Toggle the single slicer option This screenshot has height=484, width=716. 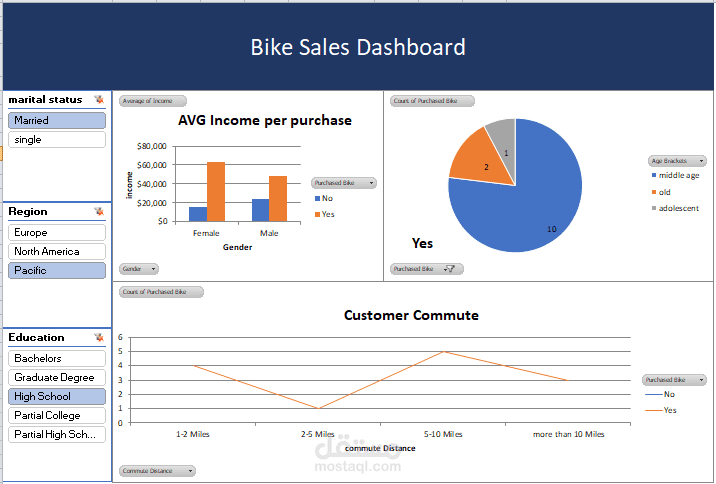point(56,140)
